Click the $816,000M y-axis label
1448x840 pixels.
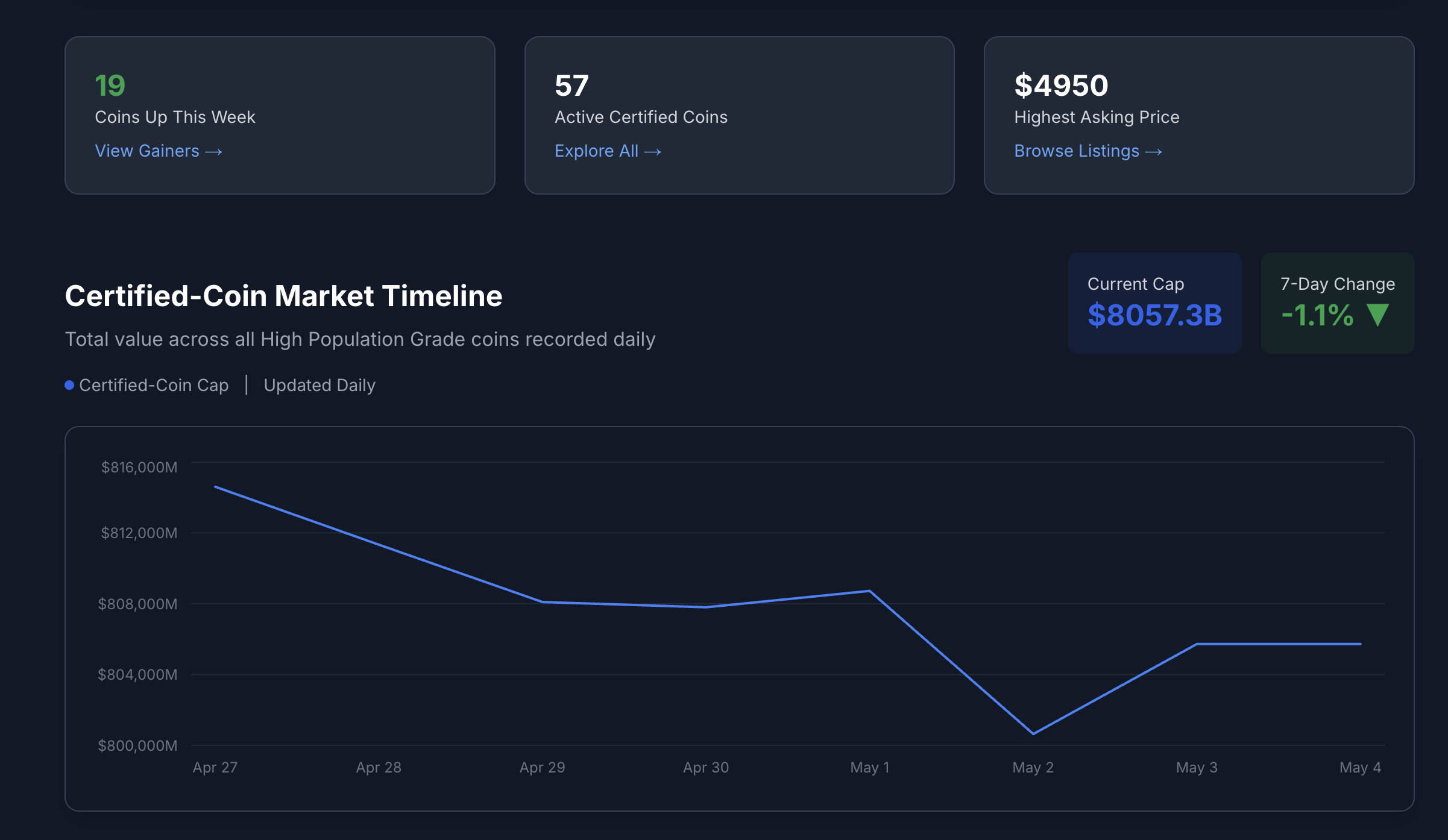point(139,467)
